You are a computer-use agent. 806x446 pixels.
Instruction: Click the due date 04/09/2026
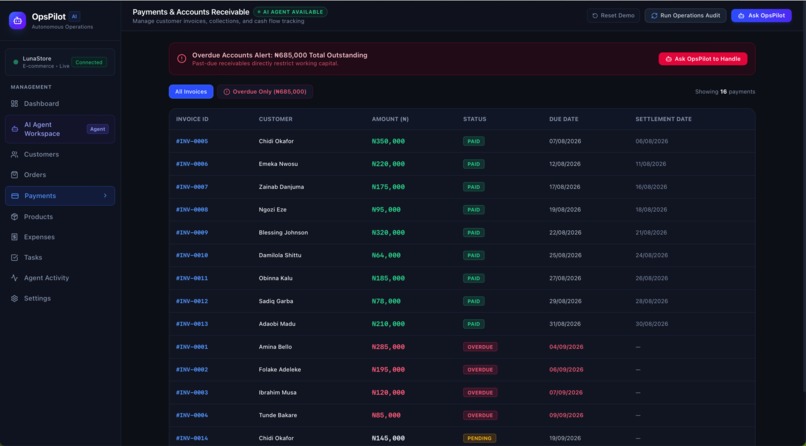566,347
